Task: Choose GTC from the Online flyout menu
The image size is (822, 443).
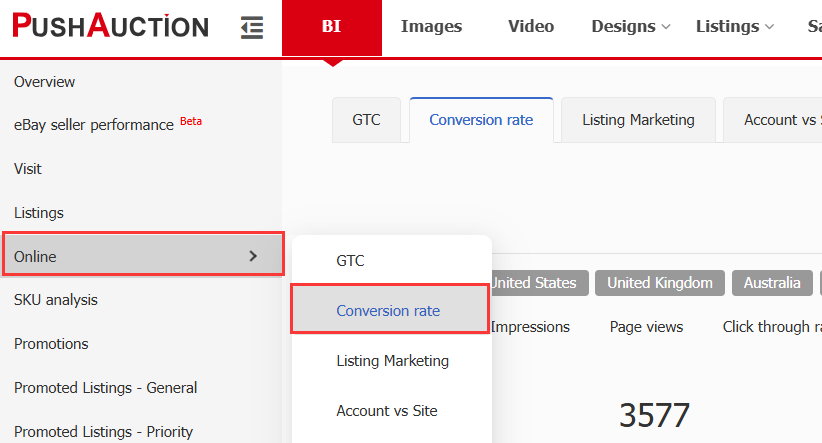Action: point(350,261)
